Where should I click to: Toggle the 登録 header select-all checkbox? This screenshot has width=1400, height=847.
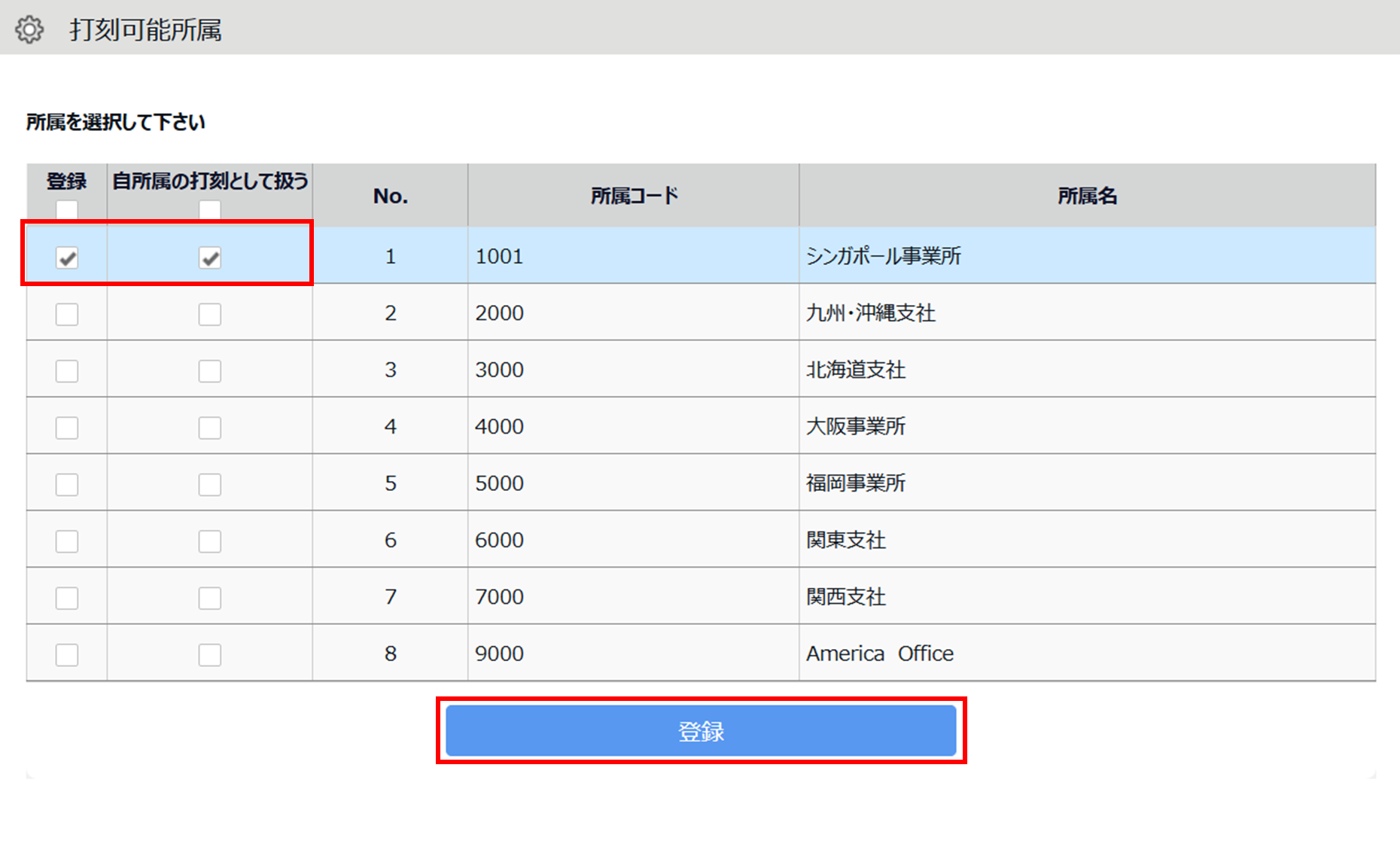pos(67,209)
